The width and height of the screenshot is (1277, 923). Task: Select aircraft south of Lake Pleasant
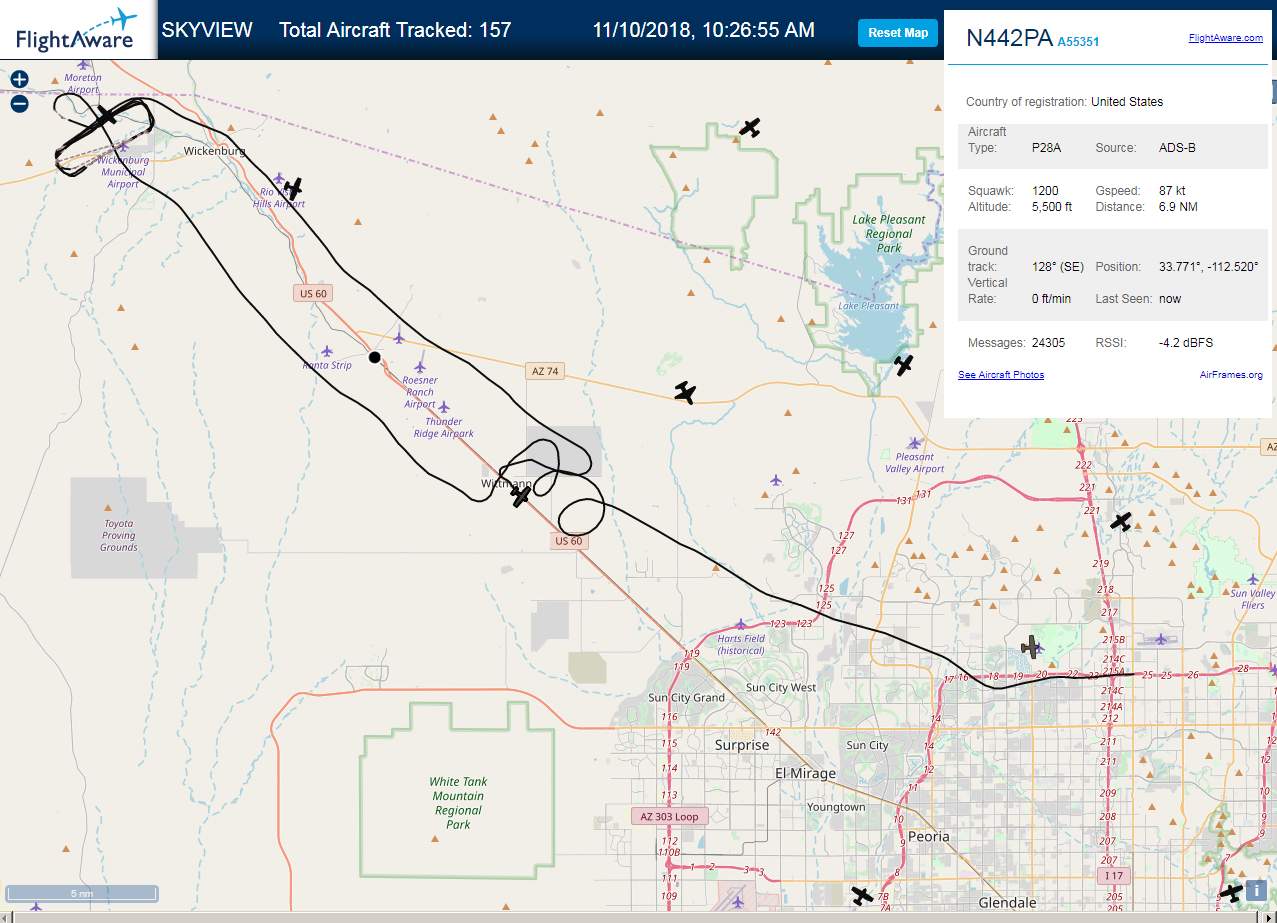pos(904,365)
